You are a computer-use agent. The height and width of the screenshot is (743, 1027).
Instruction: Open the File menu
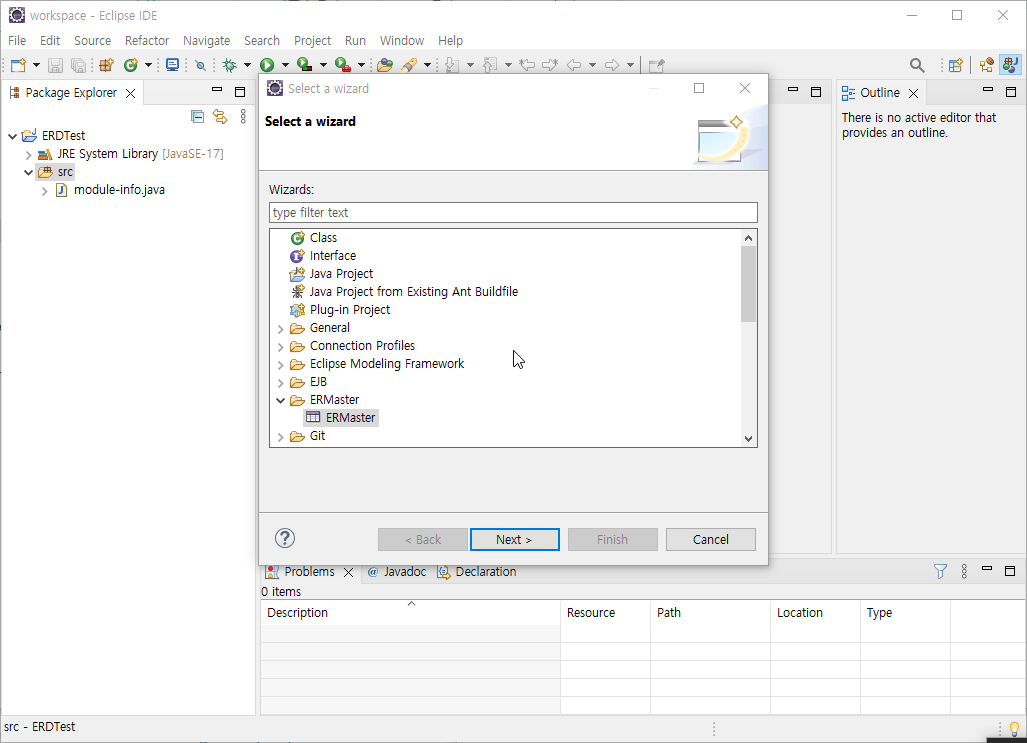pyautogui.click(x=17, y=41)
